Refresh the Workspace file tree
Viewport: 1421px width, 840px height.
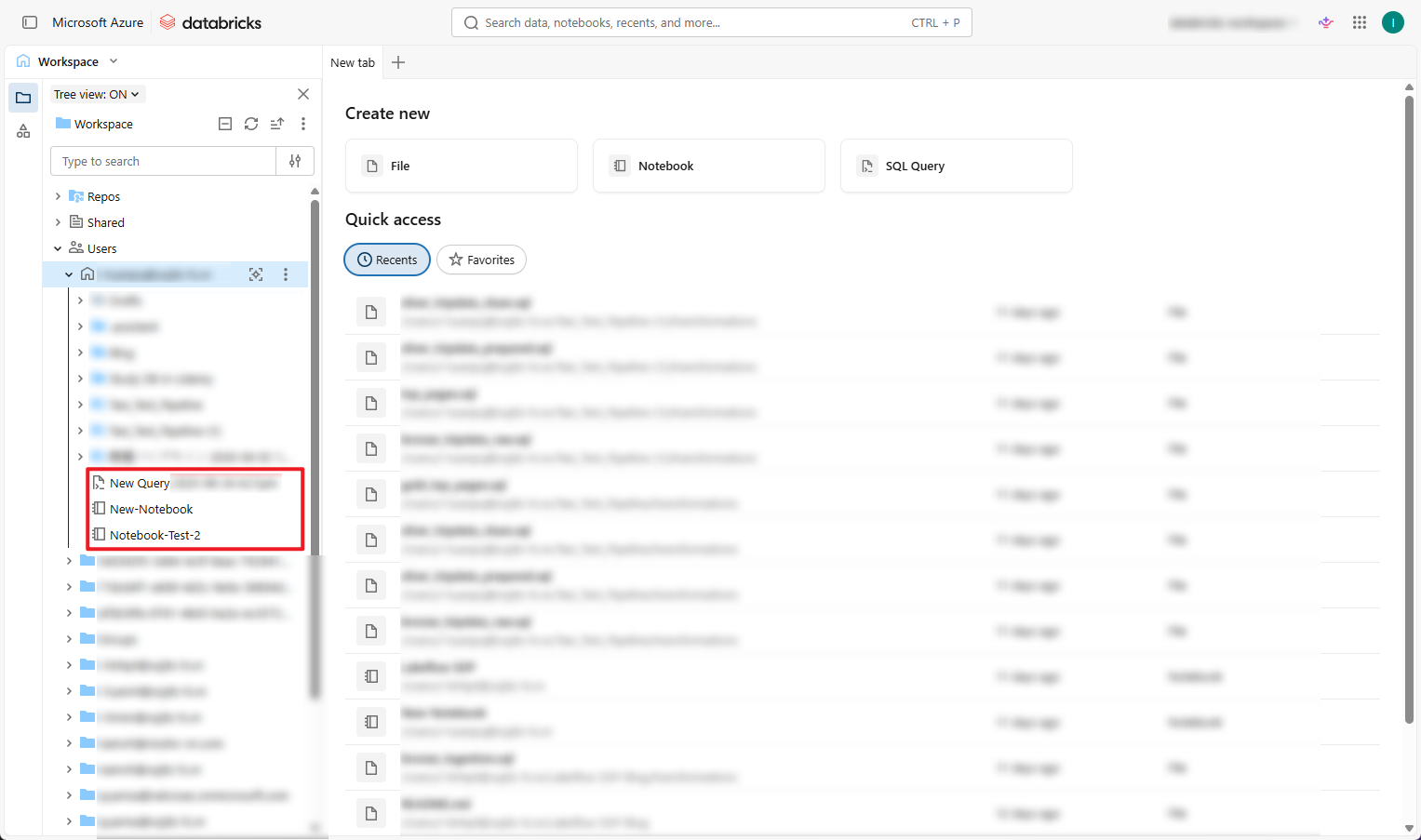251,124
